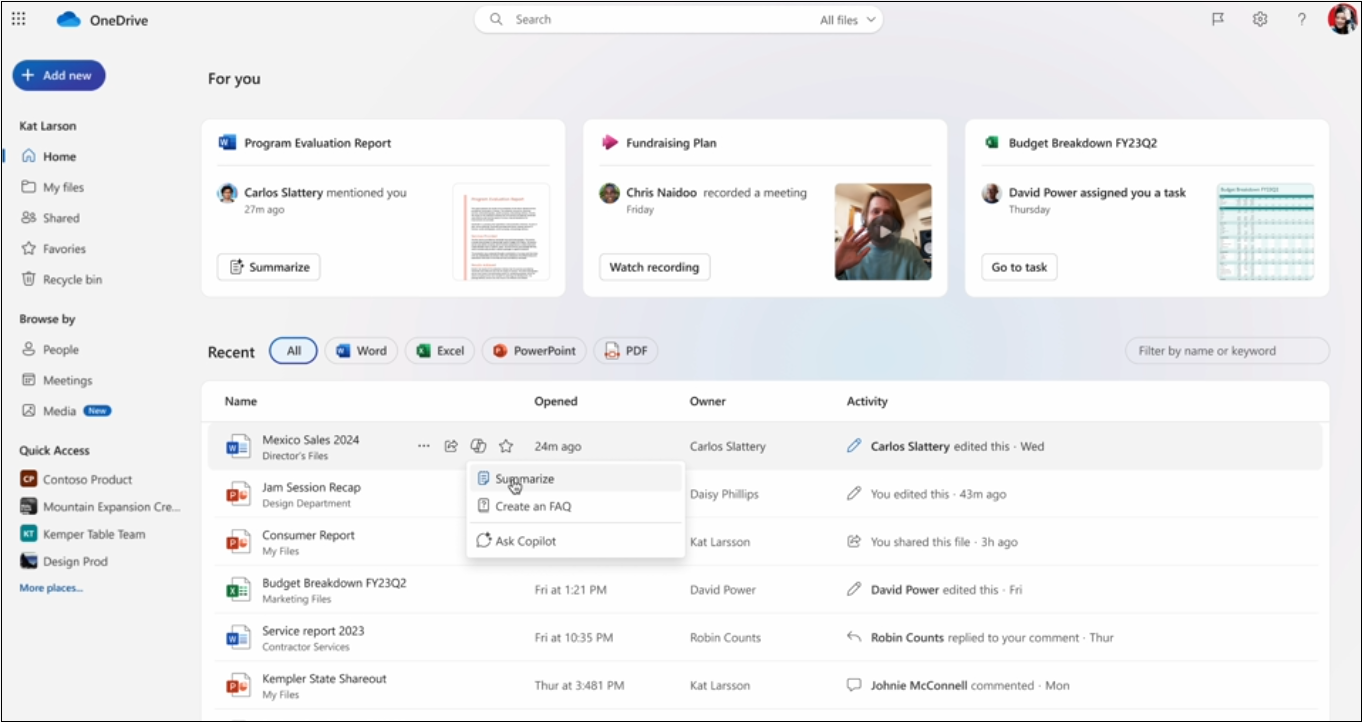Choose Create an FAQ menu option
The width and height of the screenshot is (1362, 722).
pyautogui.click(x=532, y=506)
